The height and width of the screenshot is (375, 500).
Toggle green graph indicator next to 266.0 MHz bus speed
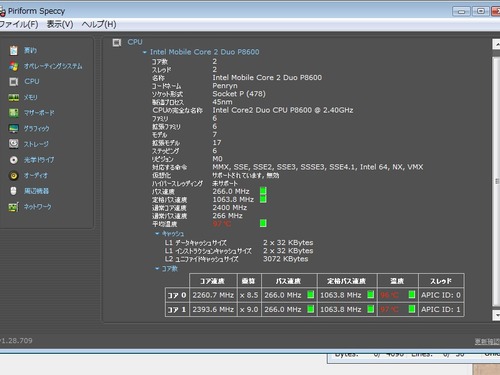pos(263,191)
